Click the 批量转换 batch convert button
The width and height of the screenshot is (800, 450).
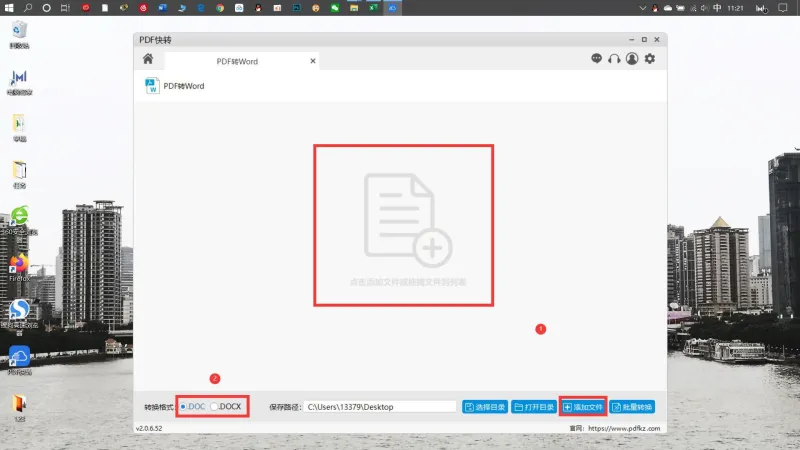click(x=633, y=407)
